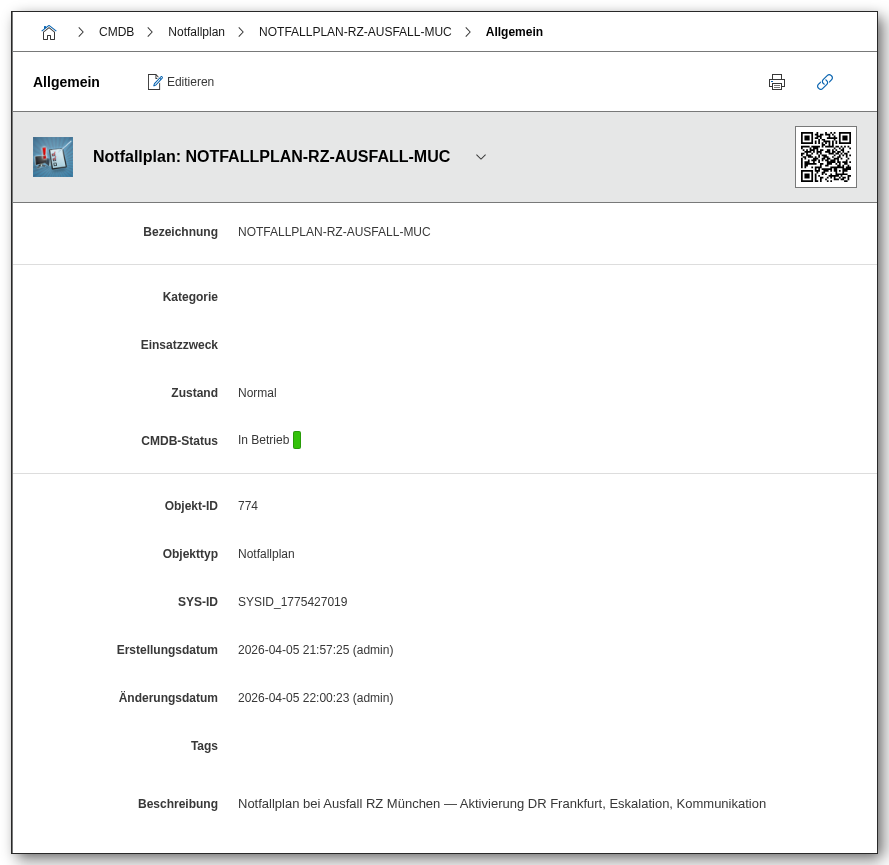Image resolution: width=889 pixels, height=865 pixels.
Task: Open the CMDB breadcrumb
Action: [x=116, y=32]
